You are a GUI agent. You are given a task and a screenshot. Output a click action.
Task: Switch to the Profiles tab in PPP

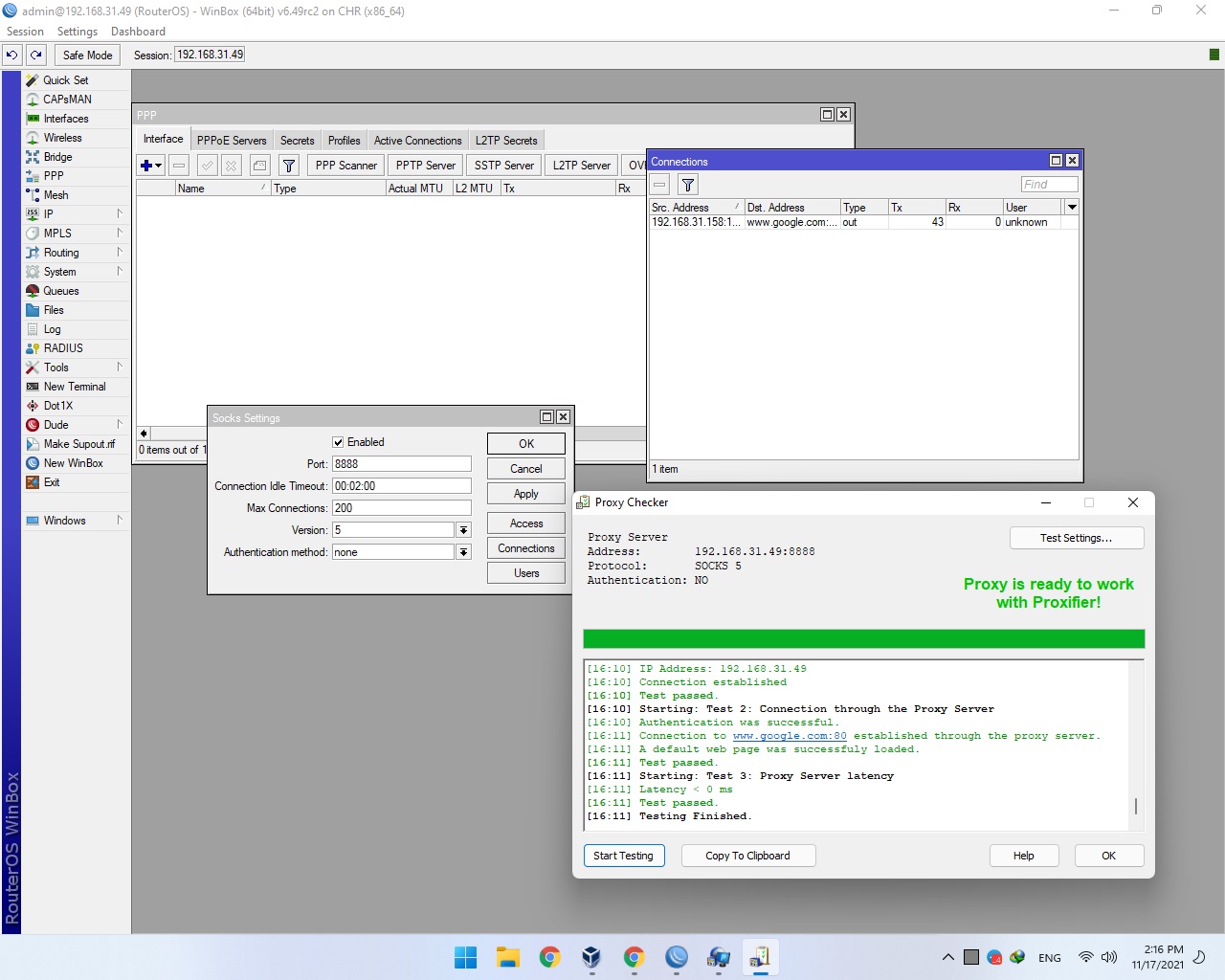[344, 141]
